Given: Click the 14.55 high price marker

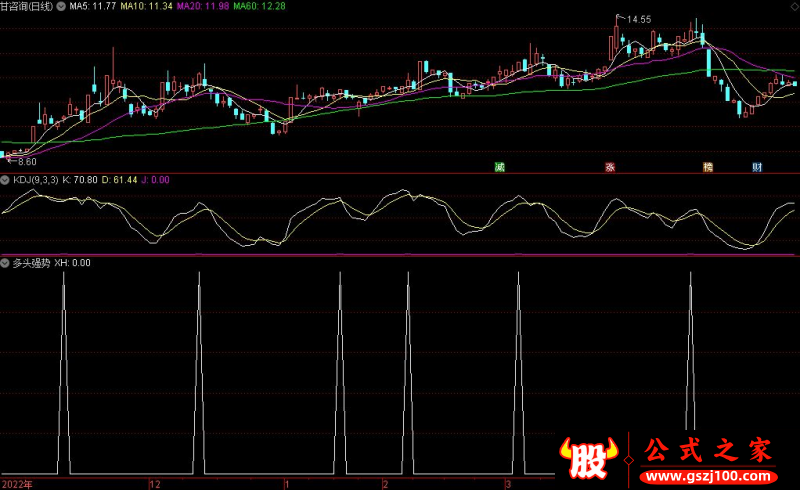Looking at the screenshot, I should click(x=638, y=19).
